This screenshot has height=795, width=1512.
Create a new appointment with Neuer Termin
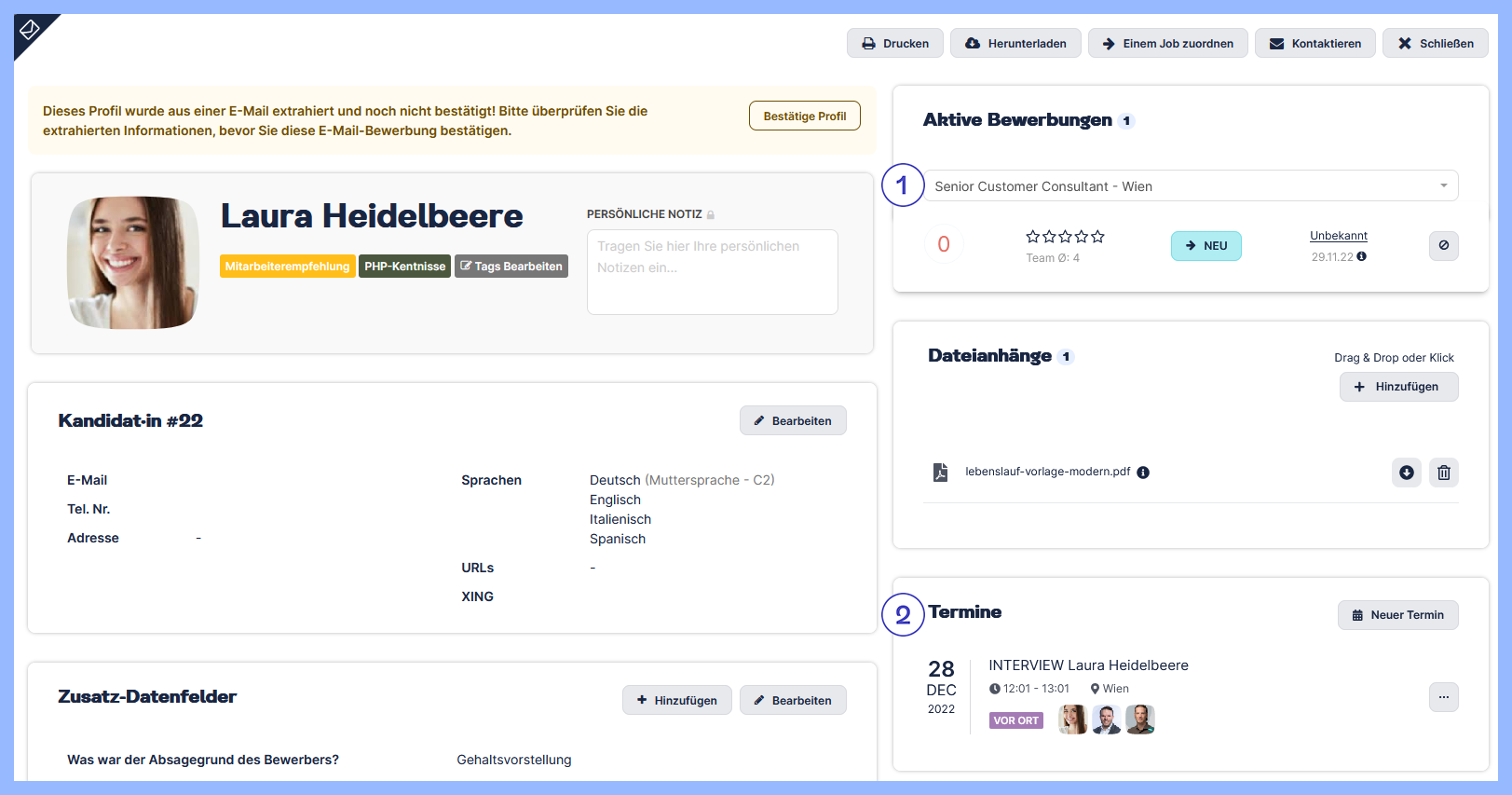[1397, 615]
